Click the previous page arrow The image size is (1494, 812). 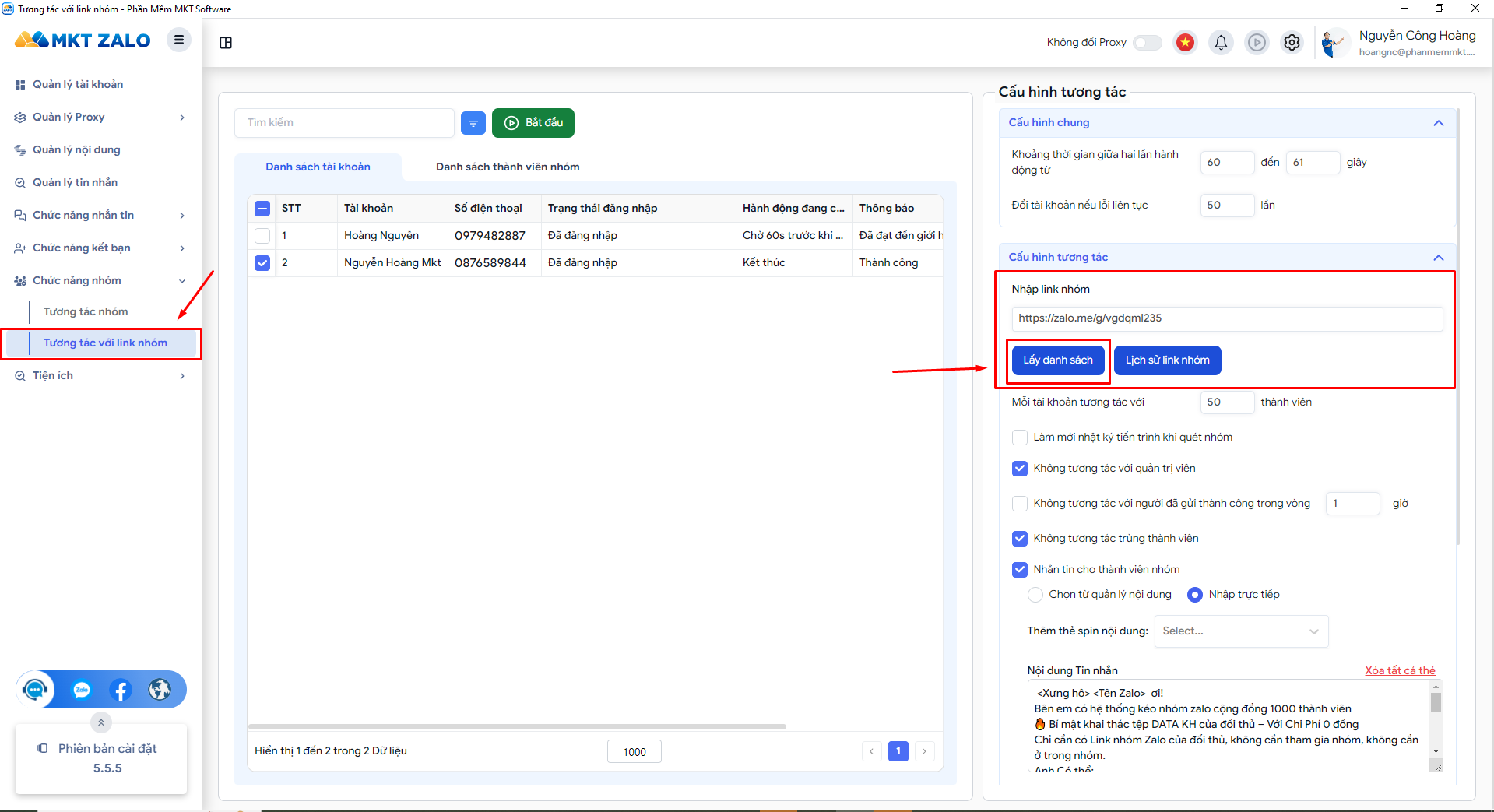coord(872,751)
